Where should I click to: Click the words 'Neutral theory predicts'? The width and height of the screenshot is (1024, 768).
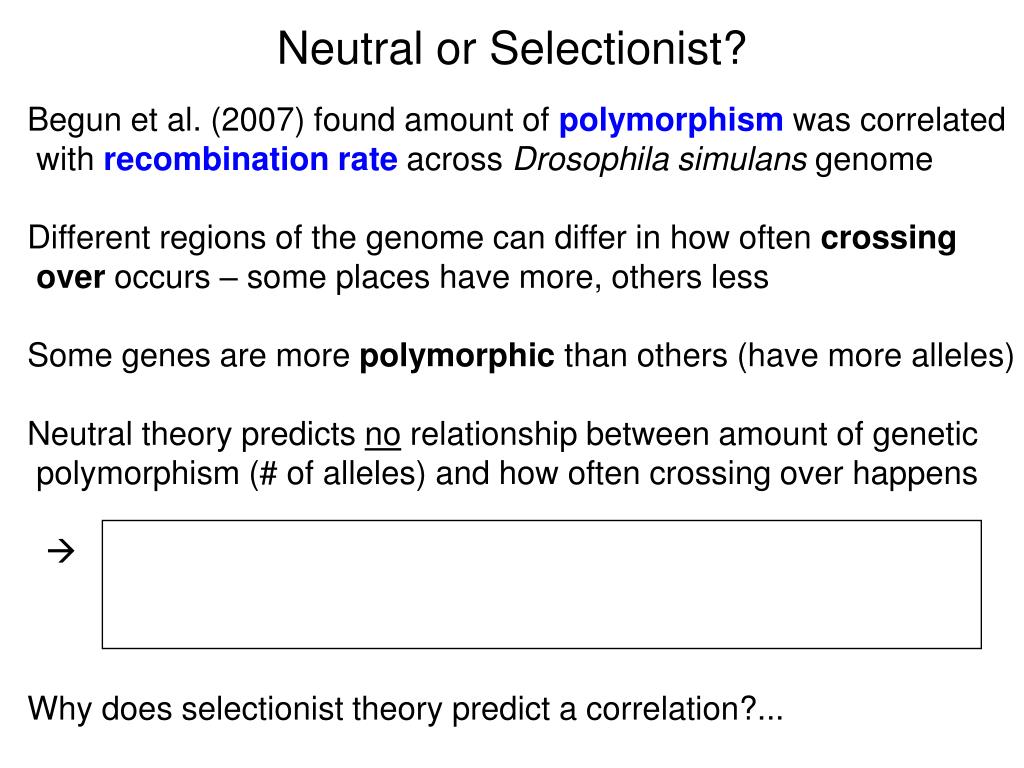click(x=192, y=436)
